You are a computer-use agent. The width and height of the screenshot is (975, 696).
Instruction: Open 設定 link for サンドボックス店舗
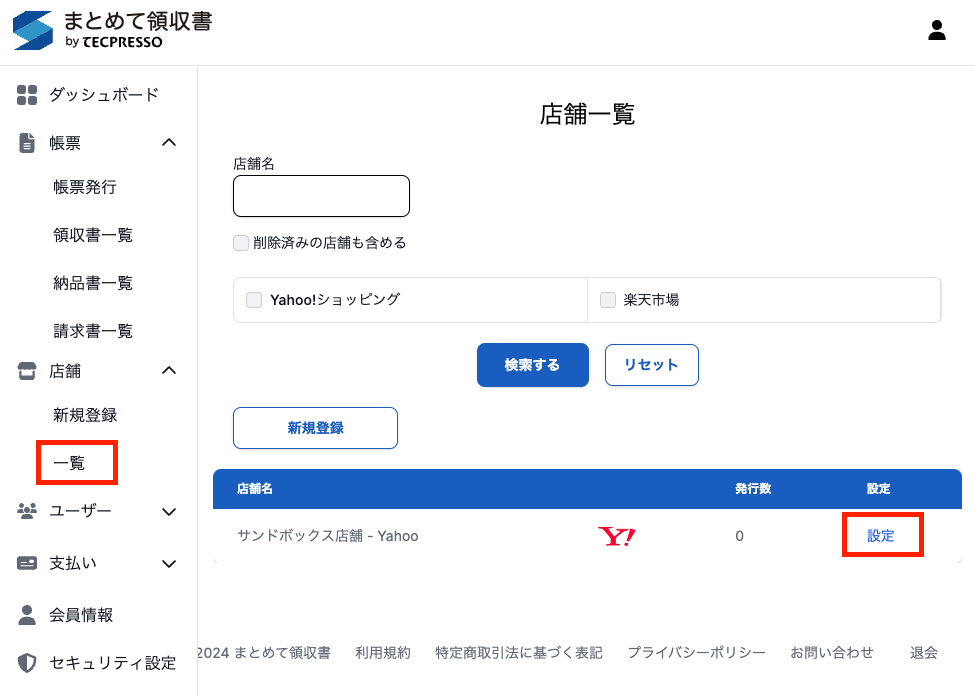pos(881,536)
